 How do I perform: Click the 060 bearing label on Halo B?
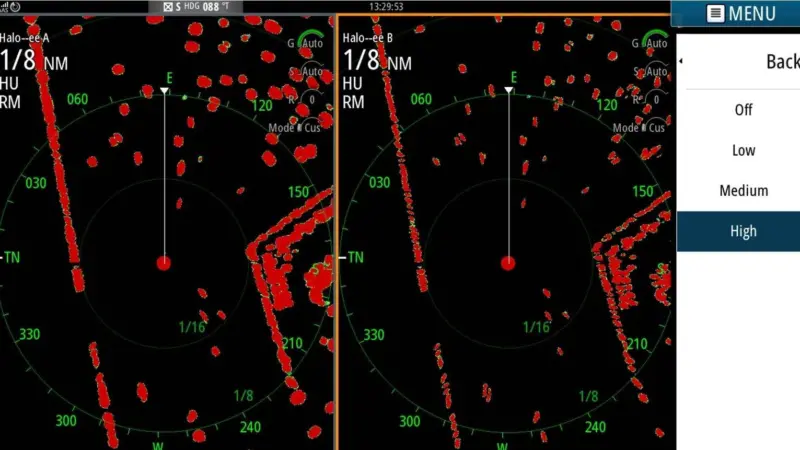coord(421,99)
